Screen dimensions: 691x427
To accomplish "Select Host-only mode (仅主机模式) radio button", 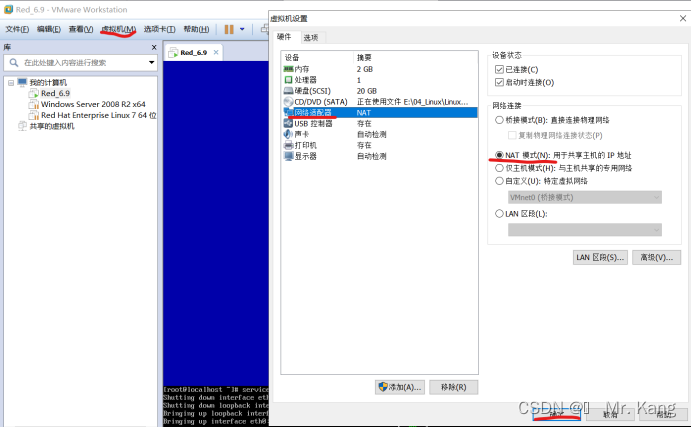I will click(x=499, y=168).
